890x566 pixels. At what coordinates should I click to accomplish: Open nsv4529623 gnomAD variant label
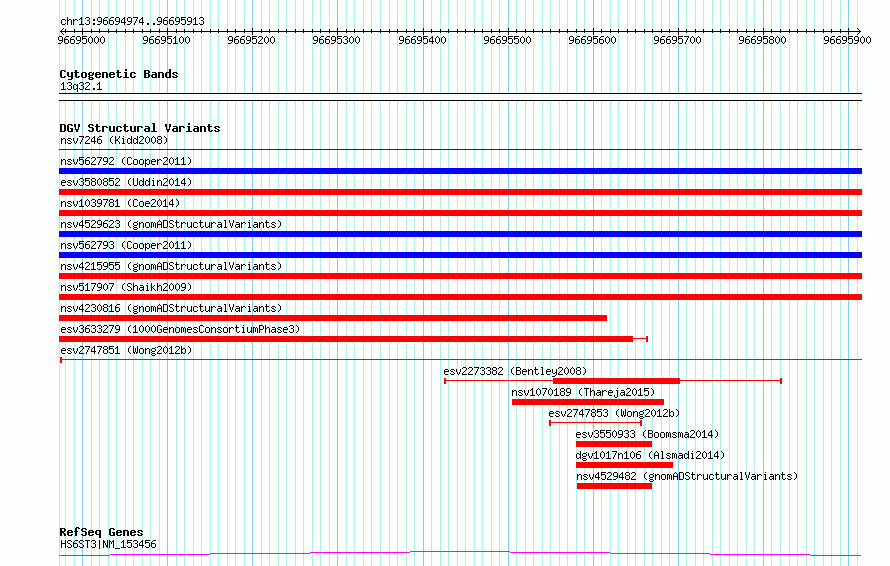click(x=171, y=224)
